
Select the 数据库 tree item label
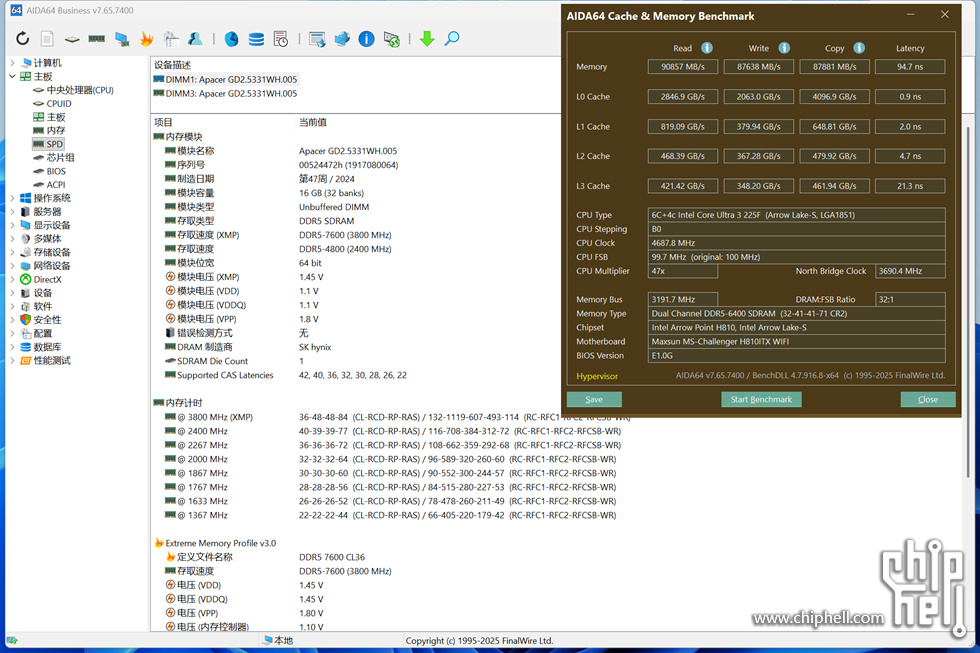pyautogui.click(x=48, y=347)
